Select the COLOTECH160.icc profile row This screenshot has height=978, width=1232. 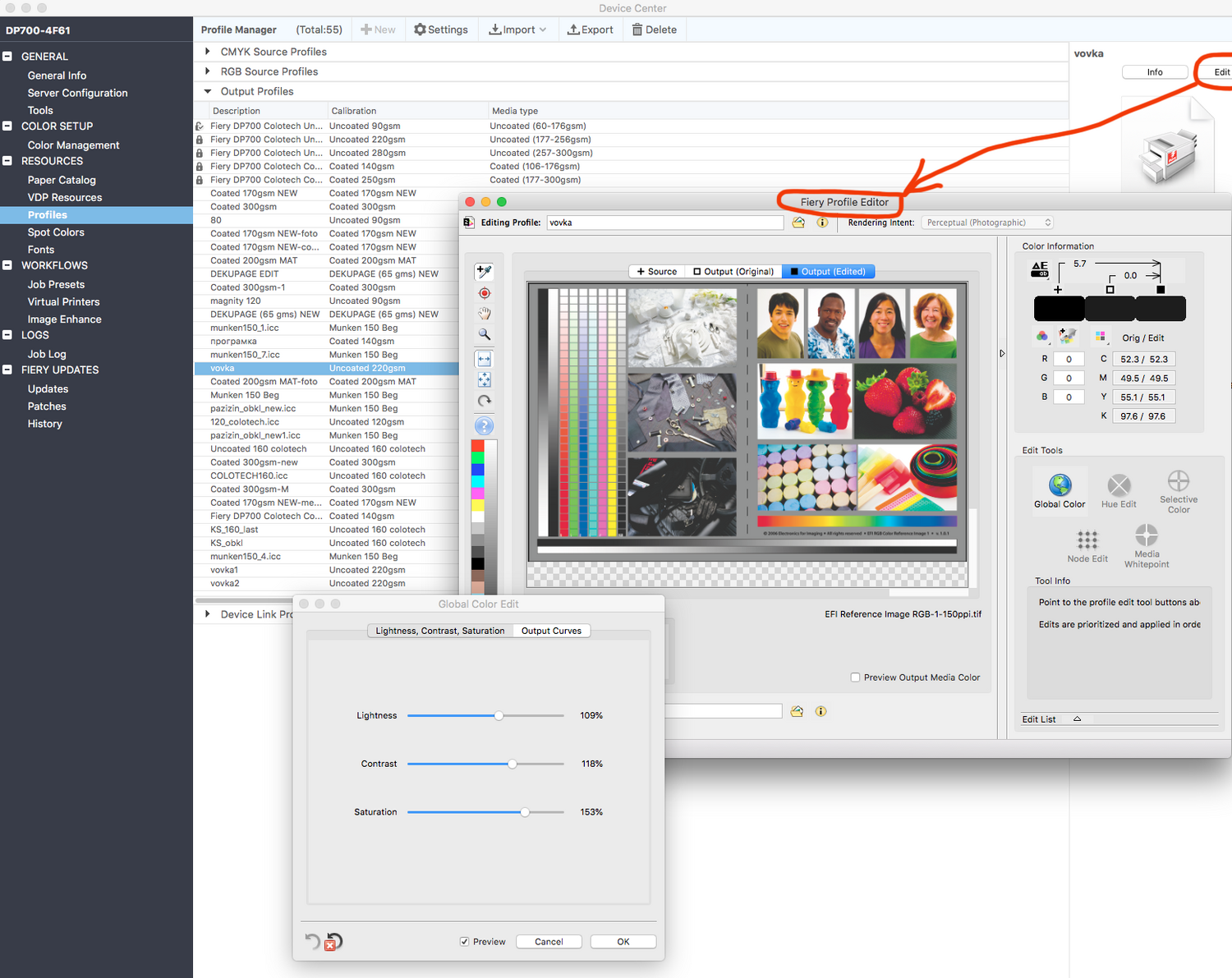tap(326, 475)
